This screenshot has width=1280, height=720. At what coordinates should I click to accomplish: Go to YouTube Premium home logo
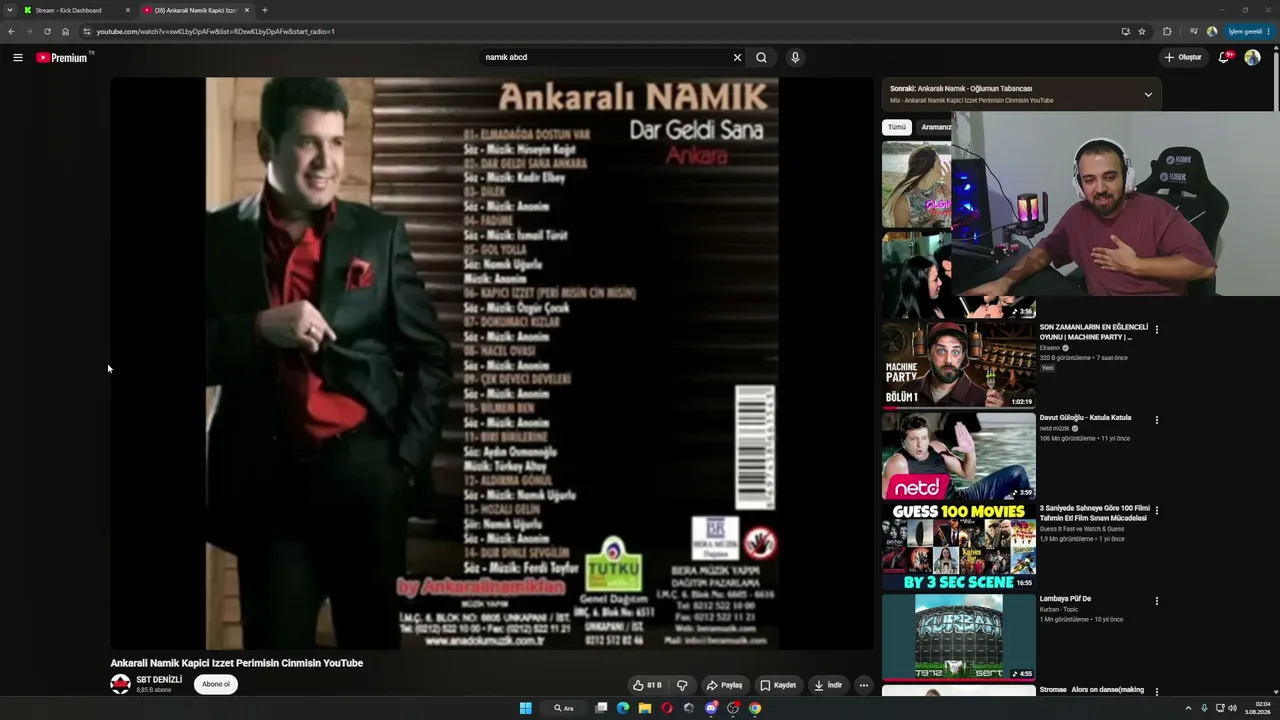pyautogui.click(x=64, y=57)
